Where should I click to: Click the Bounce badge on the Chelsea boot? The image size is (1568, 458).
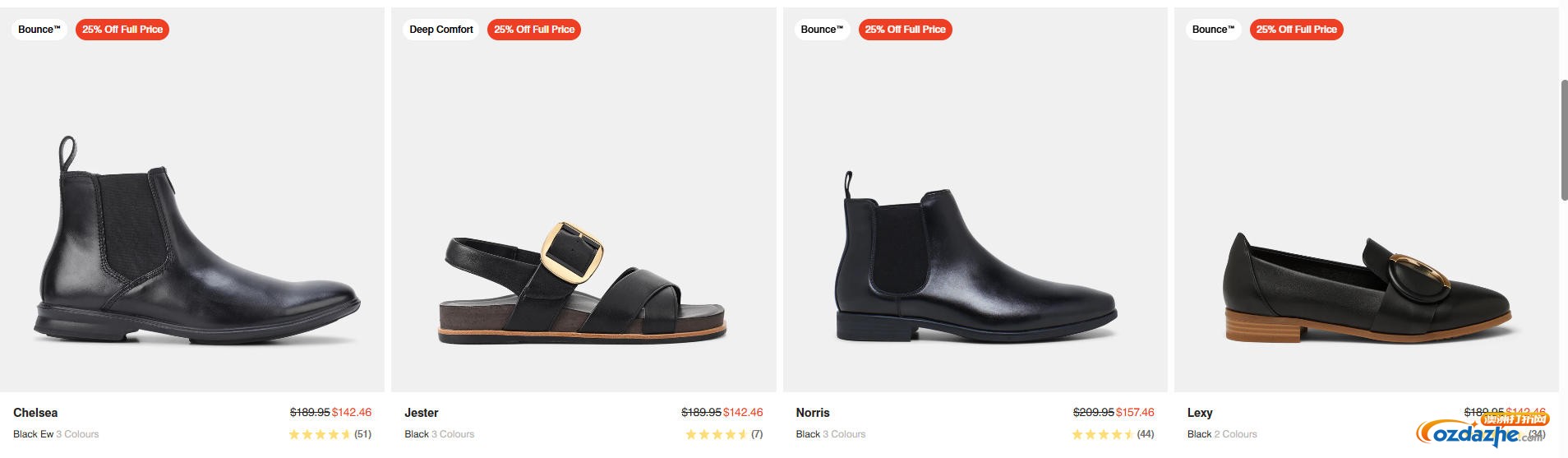coord(39,30)
